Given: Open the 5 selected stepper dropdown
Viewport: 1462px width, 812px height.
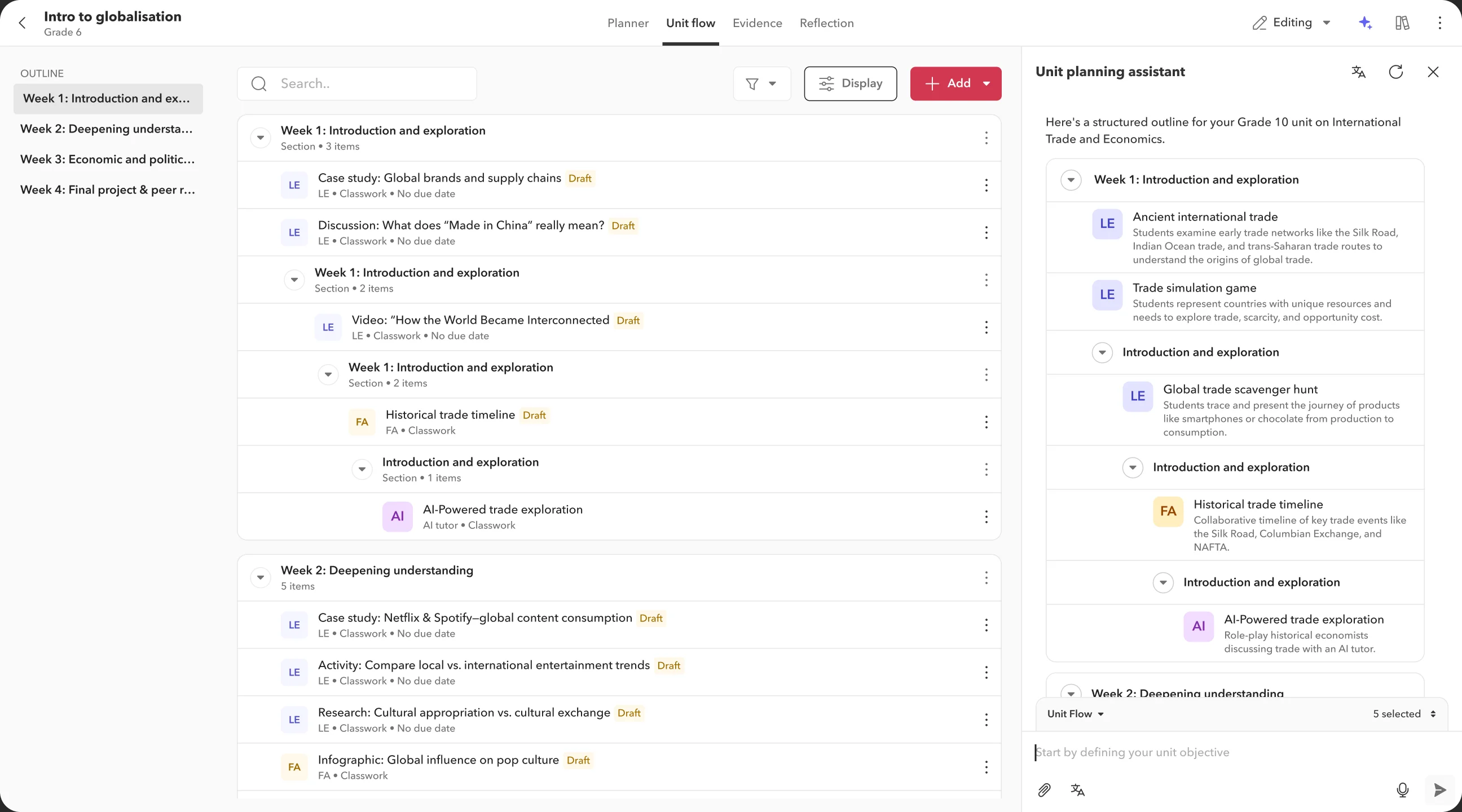Looking at the screenshot, I should point(1404,714).
